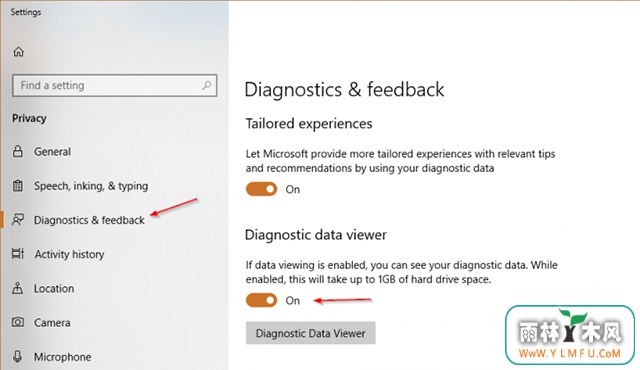Click the Home icon in Settings

[18, 52]
